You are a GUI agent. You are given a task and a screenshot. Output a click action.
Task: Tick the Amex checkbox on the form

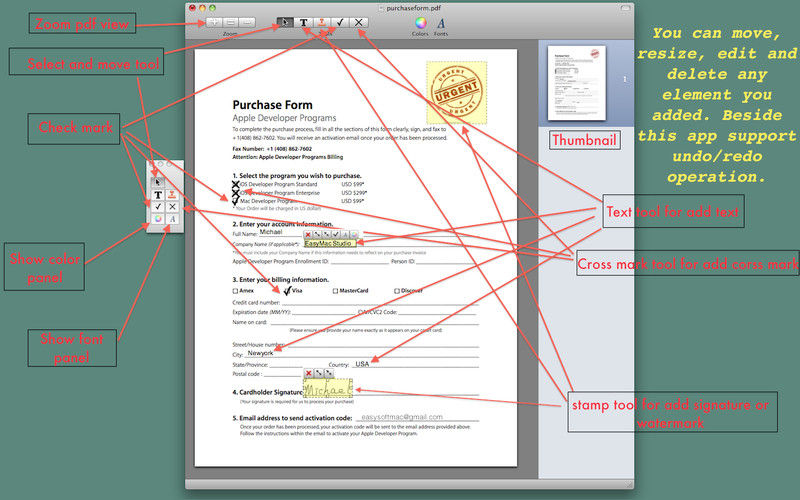[x=236, y=291]
